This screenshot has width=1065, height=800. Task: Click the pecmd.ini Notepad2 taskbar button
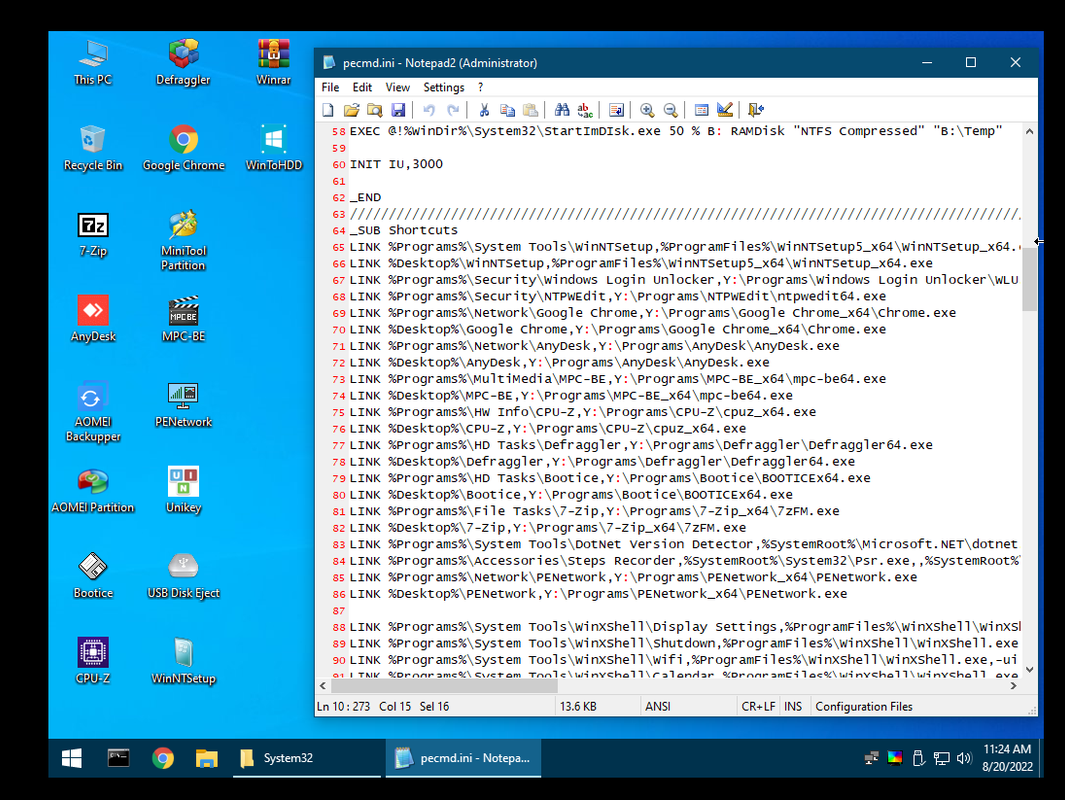[463, 758]
